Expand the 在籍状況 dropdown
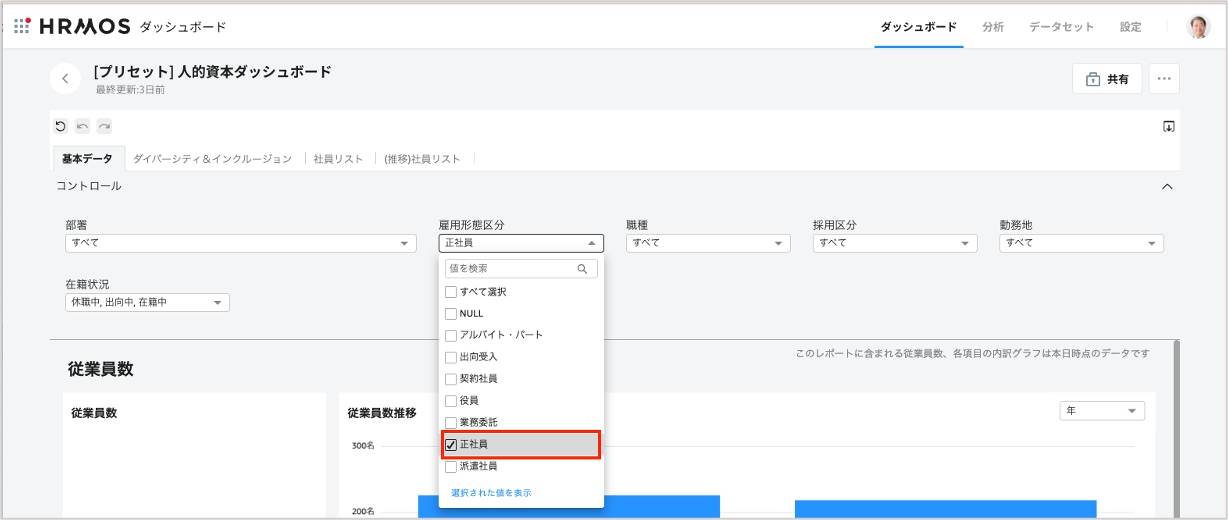 [x=147, y=302]
